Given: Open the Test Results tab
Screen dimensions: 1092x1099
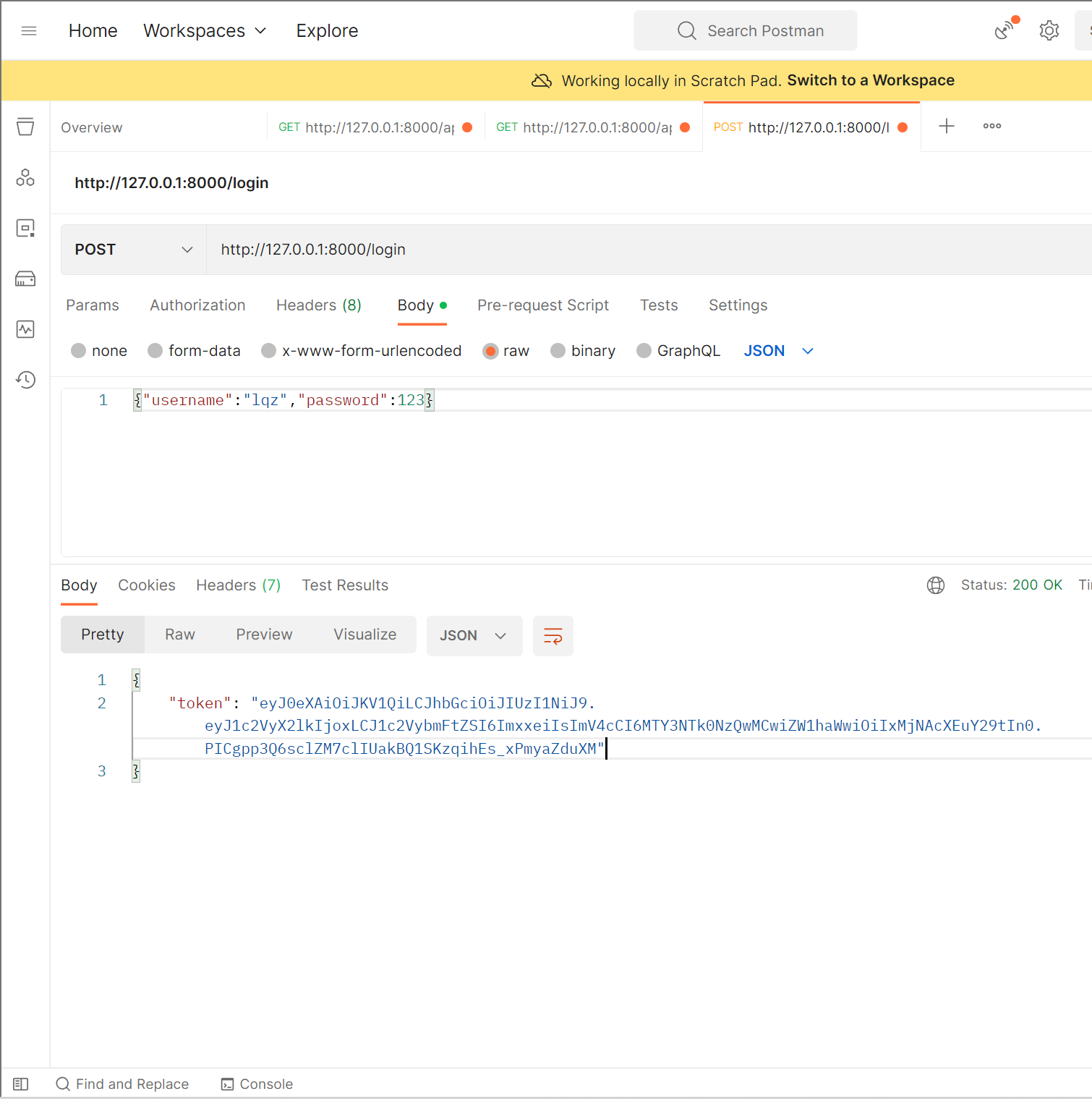Looking at the screenshot, I should (345, 585).
